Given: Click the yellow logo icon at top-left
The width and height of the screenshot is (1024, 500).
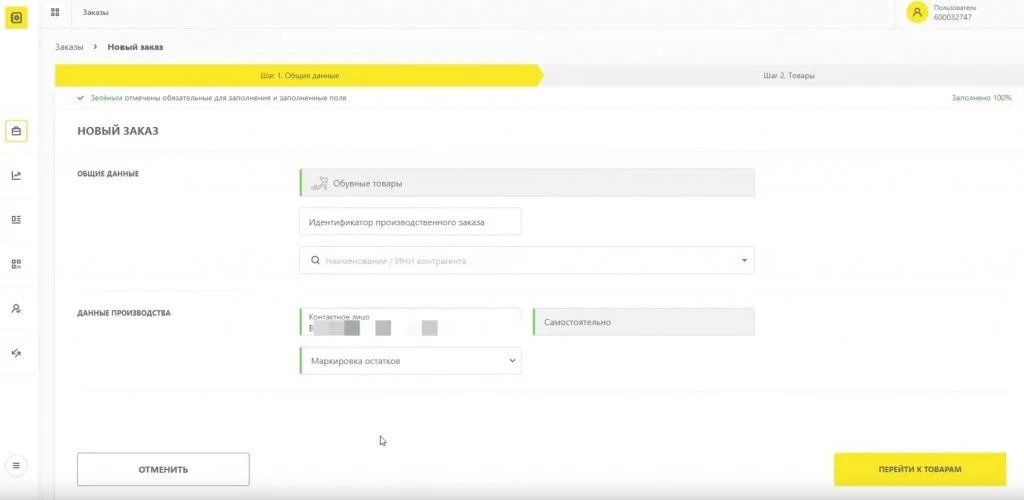Looking at the screenshot, I should pyautogui.click(x=17, y=18).
